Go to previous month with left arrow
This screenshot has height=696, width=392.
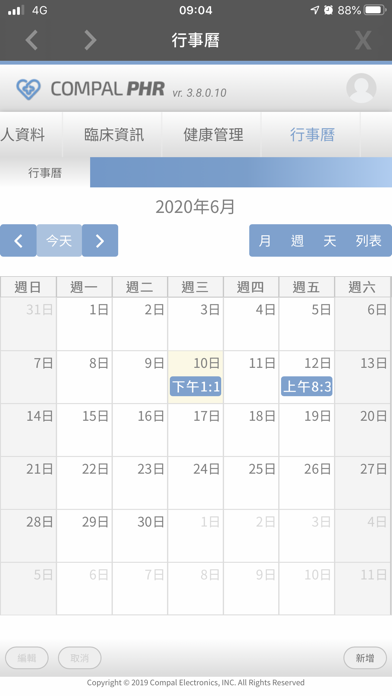tap(18, 241)
